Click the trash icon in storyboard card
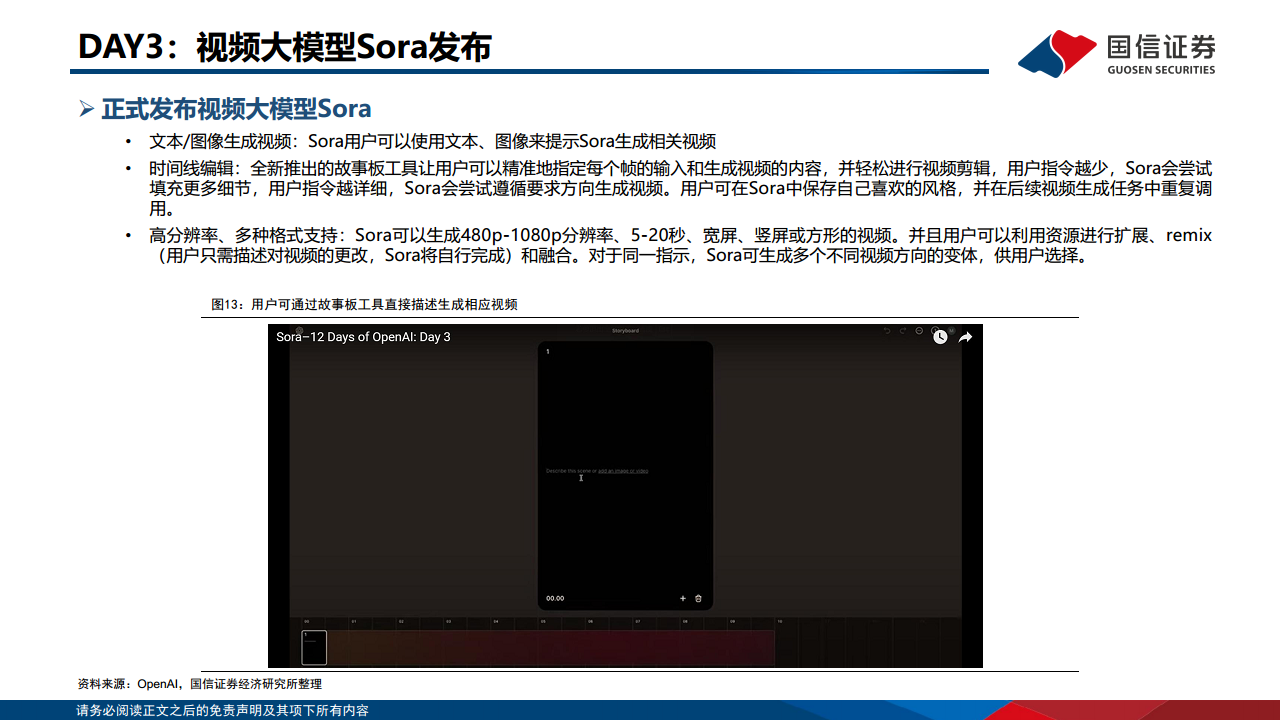1280x720 pixels. (x=698, y=598)
